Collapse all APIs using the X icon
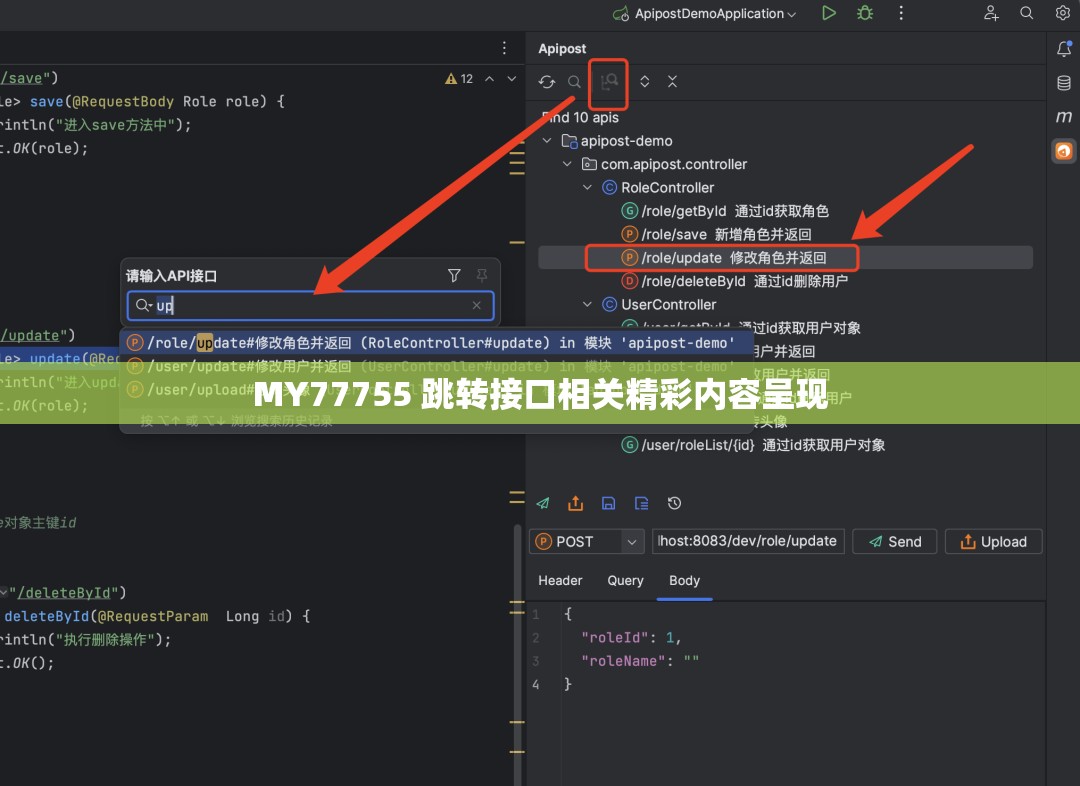Viewport: 1080px width, 786px height. pyautogui.click(x=672, y=82)
